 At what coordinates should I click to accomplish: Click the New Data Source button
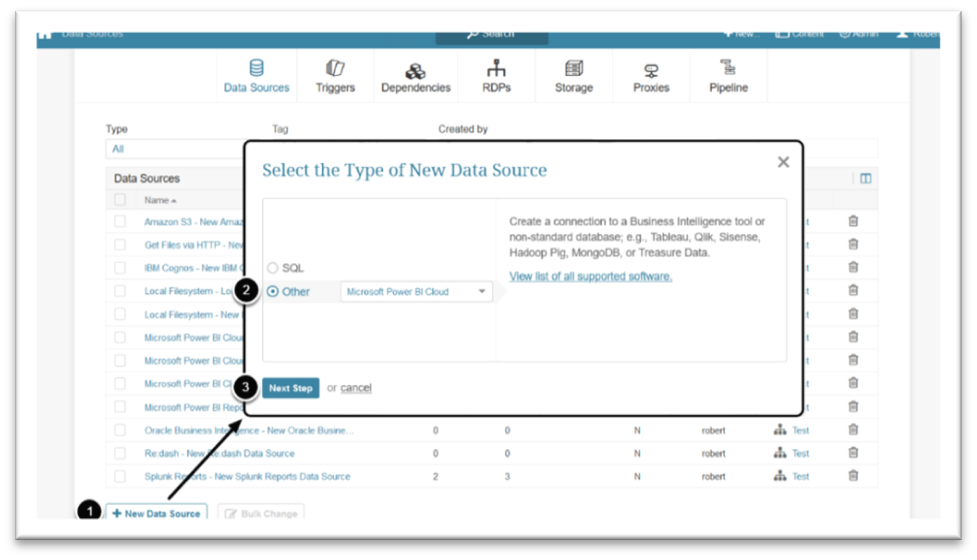[x=156, y=513]
